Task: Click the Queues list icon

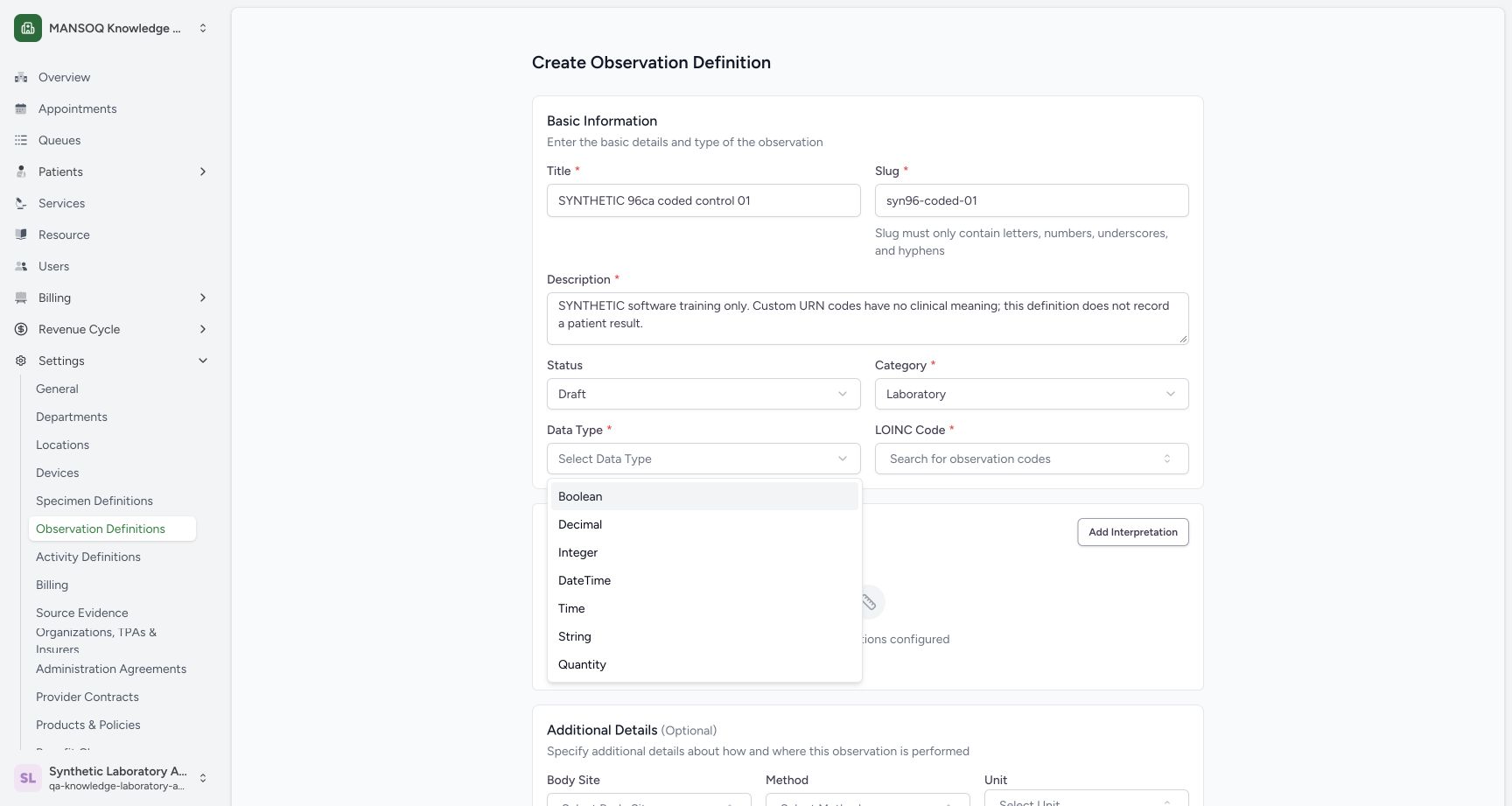Action: [21, 140]
